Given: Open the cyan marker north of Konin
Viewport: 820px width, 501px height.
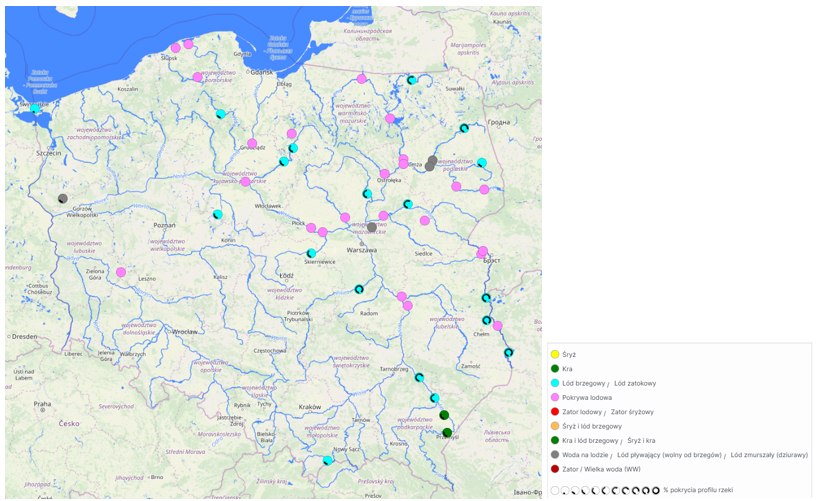Looking at the screenshot, I should 217,214.
